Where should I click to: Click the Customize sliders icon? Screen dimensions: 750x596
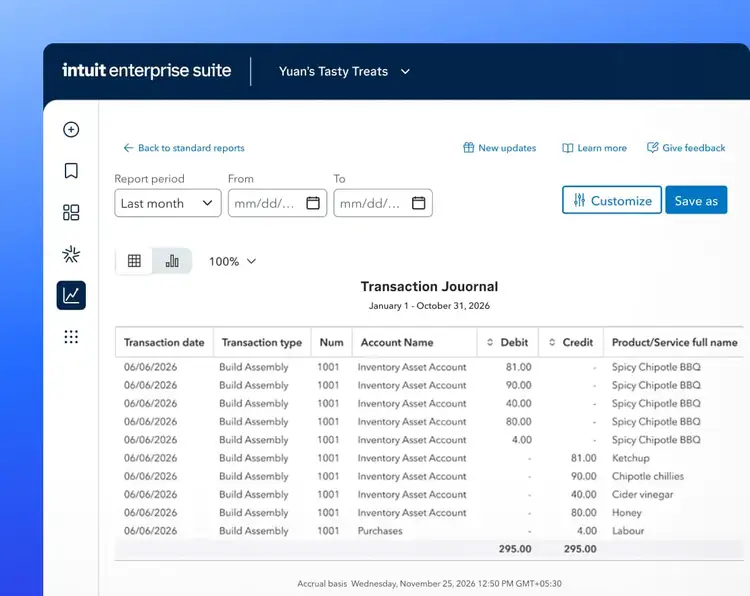579,200
